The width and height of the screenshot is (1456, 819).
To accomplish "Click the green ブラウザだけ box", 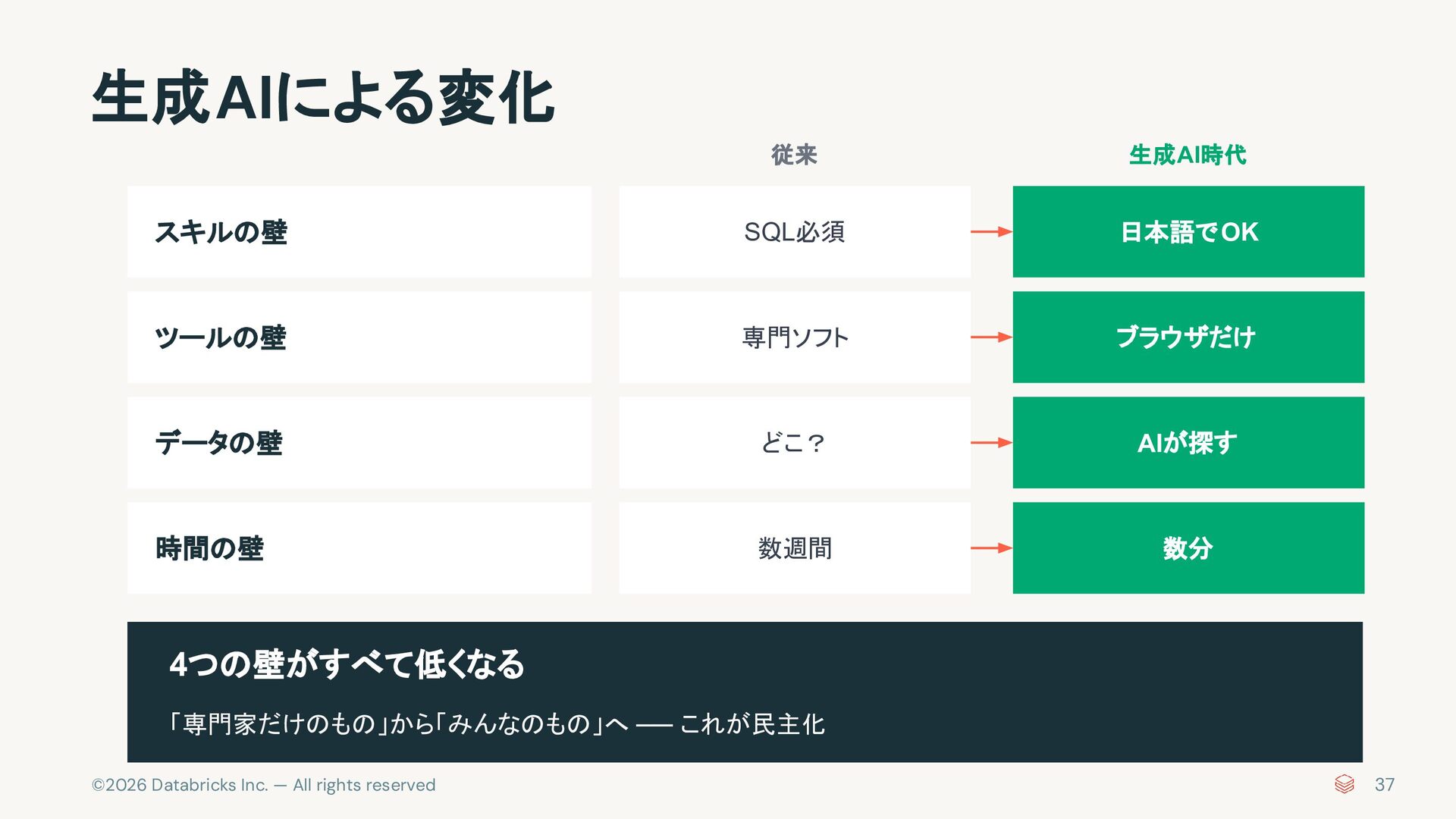I will (1188, 337).
